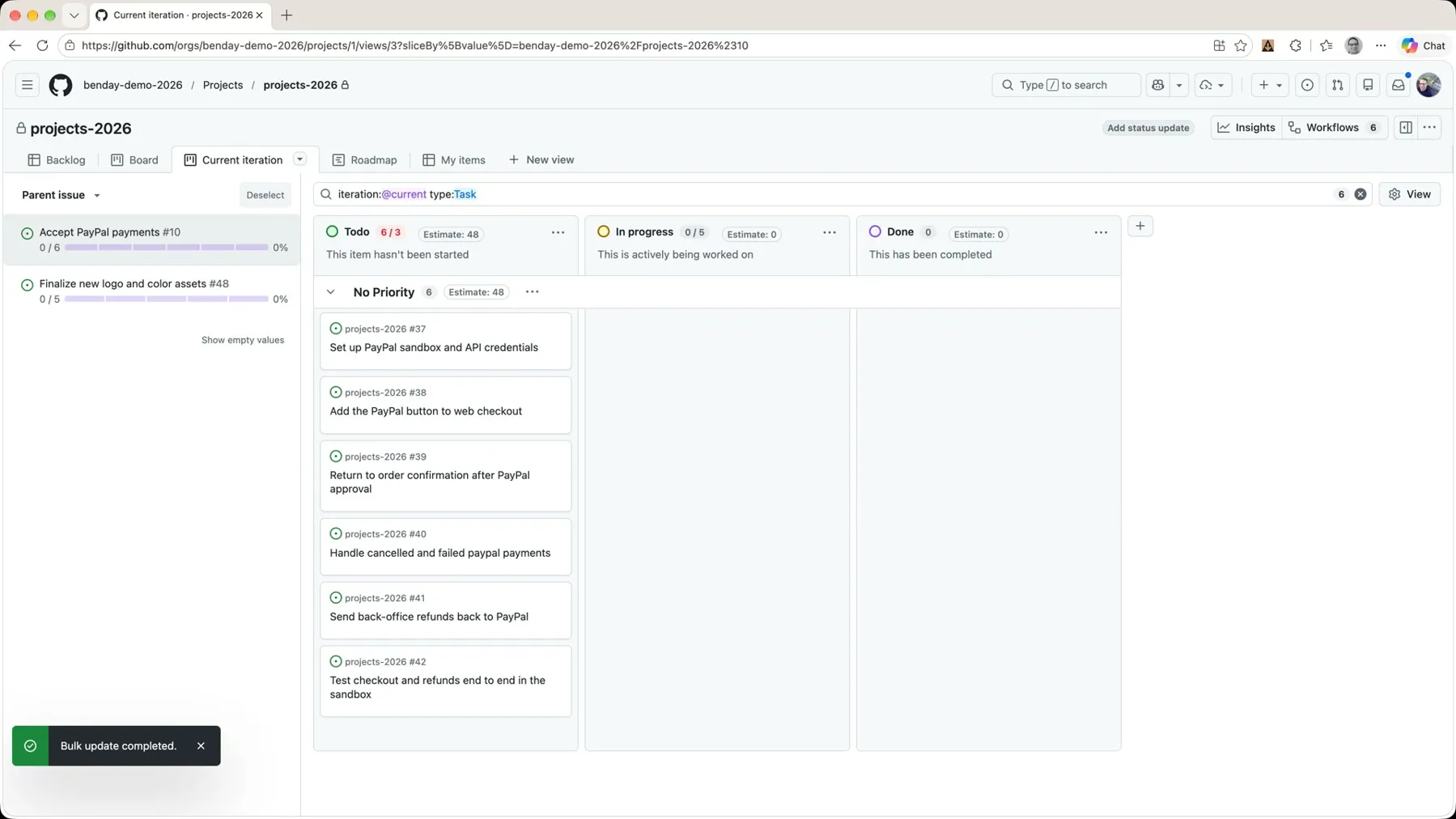Screen dimensions: 1456x819
Task: Open the Repositories icon in header
Action: point(1368,85)
